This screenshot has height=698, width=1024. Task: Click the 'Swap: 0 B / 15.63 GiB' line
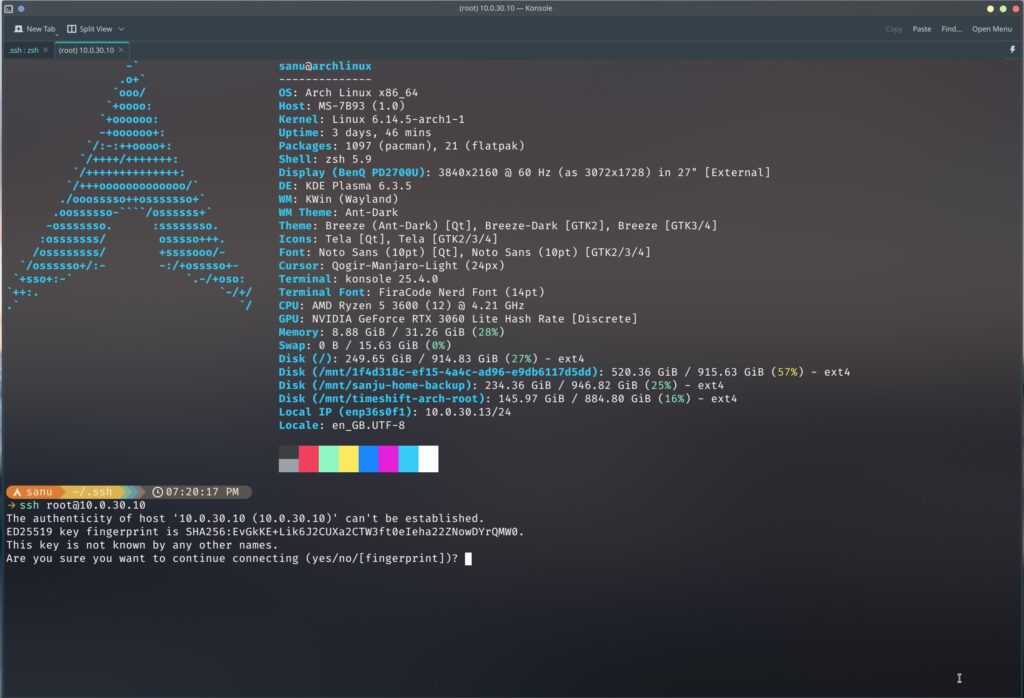pyautogui.click(x=365, y=345)
